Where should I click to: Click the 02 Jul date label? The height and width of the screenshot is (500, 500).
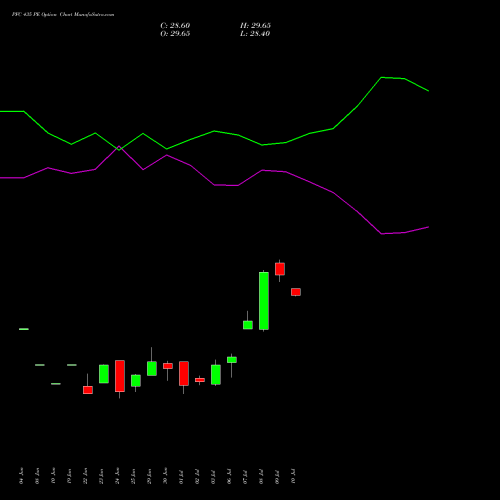[198, 476]
